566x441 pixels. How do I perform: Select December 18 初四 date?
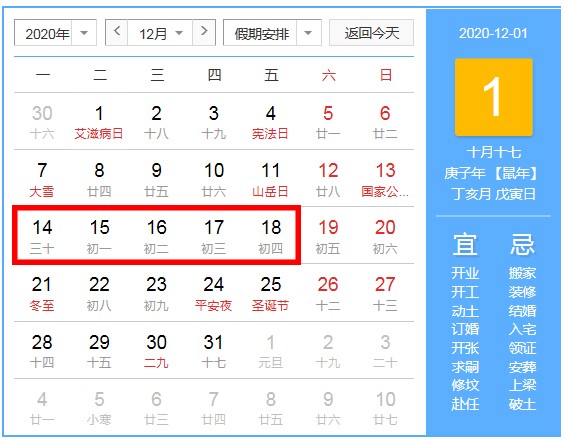coord(271,236)
